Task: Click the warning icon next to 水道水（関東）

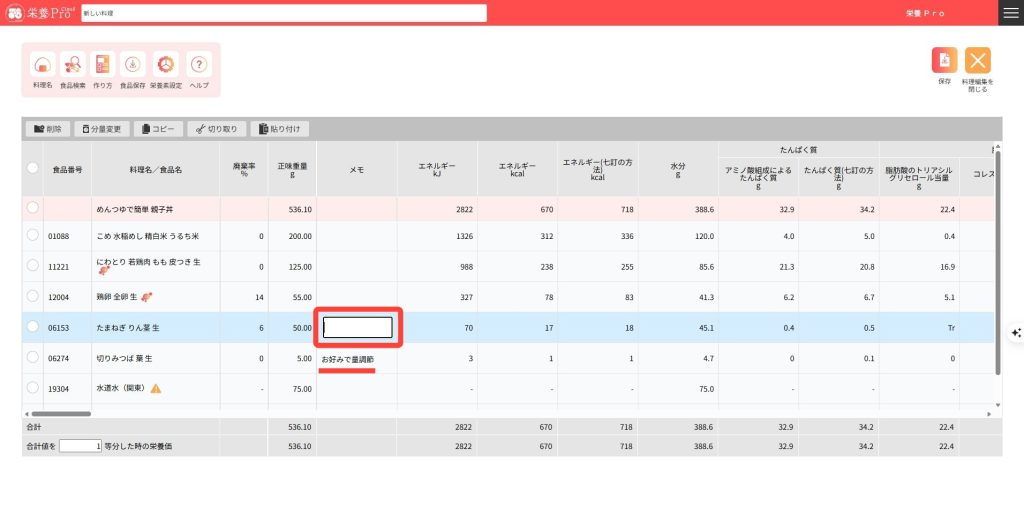Action: pos(155,389)
